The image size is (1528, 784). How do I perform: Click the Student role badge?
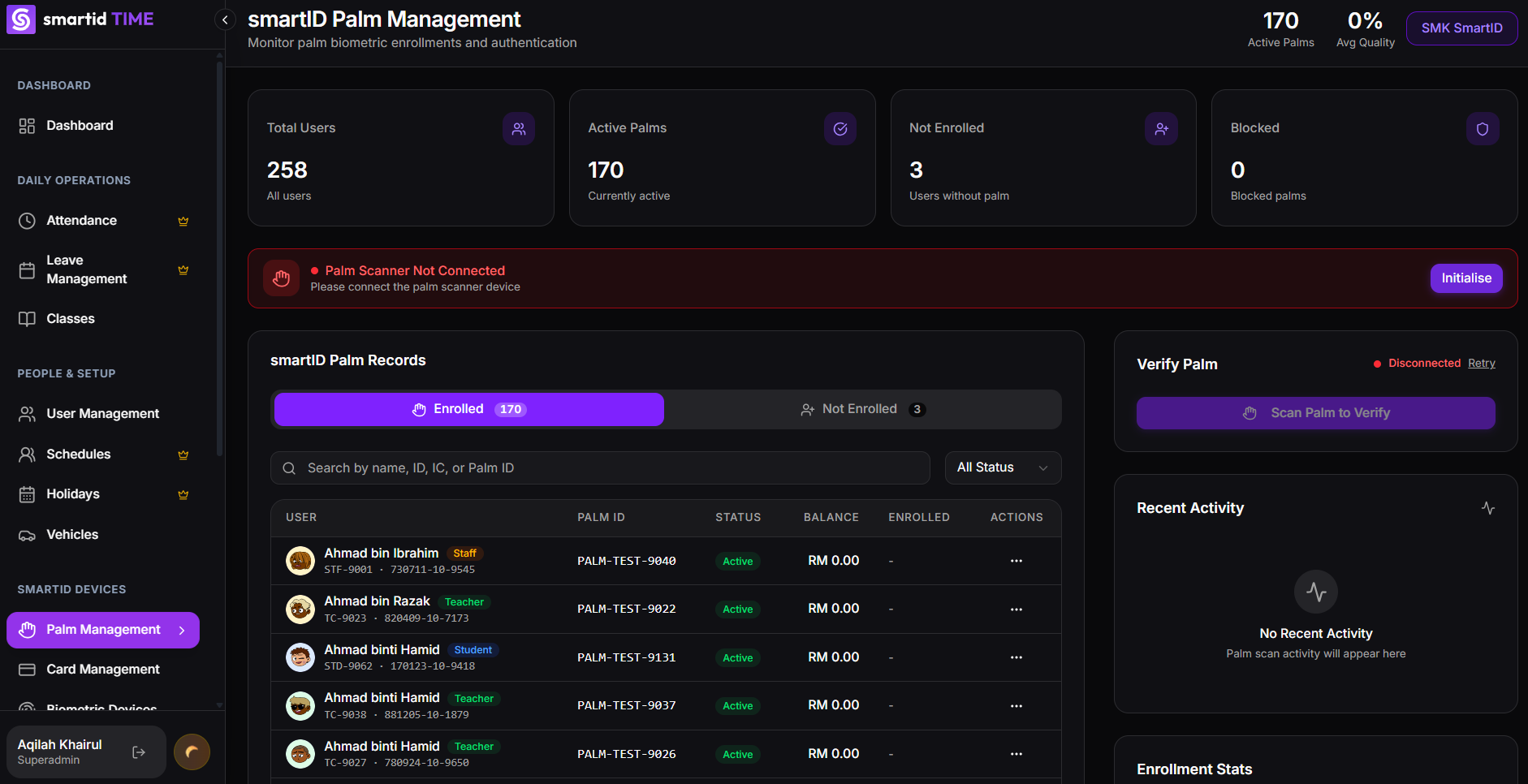tap(473, 650)
